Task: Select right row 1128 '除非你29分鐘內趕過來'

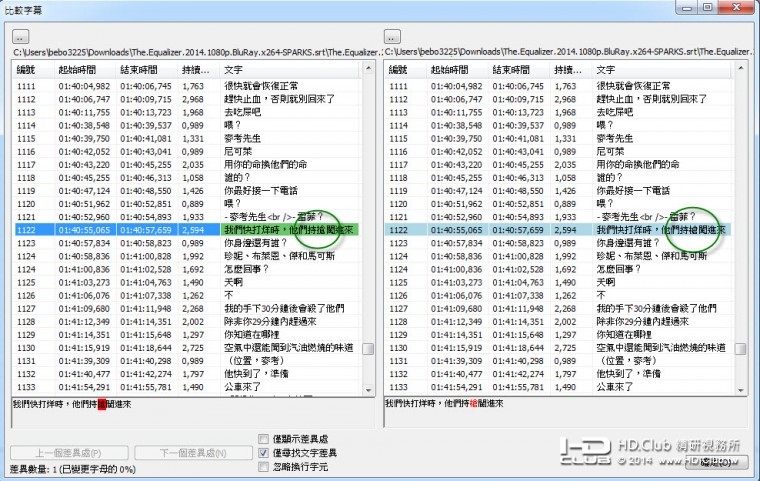Action: (559, 321)
